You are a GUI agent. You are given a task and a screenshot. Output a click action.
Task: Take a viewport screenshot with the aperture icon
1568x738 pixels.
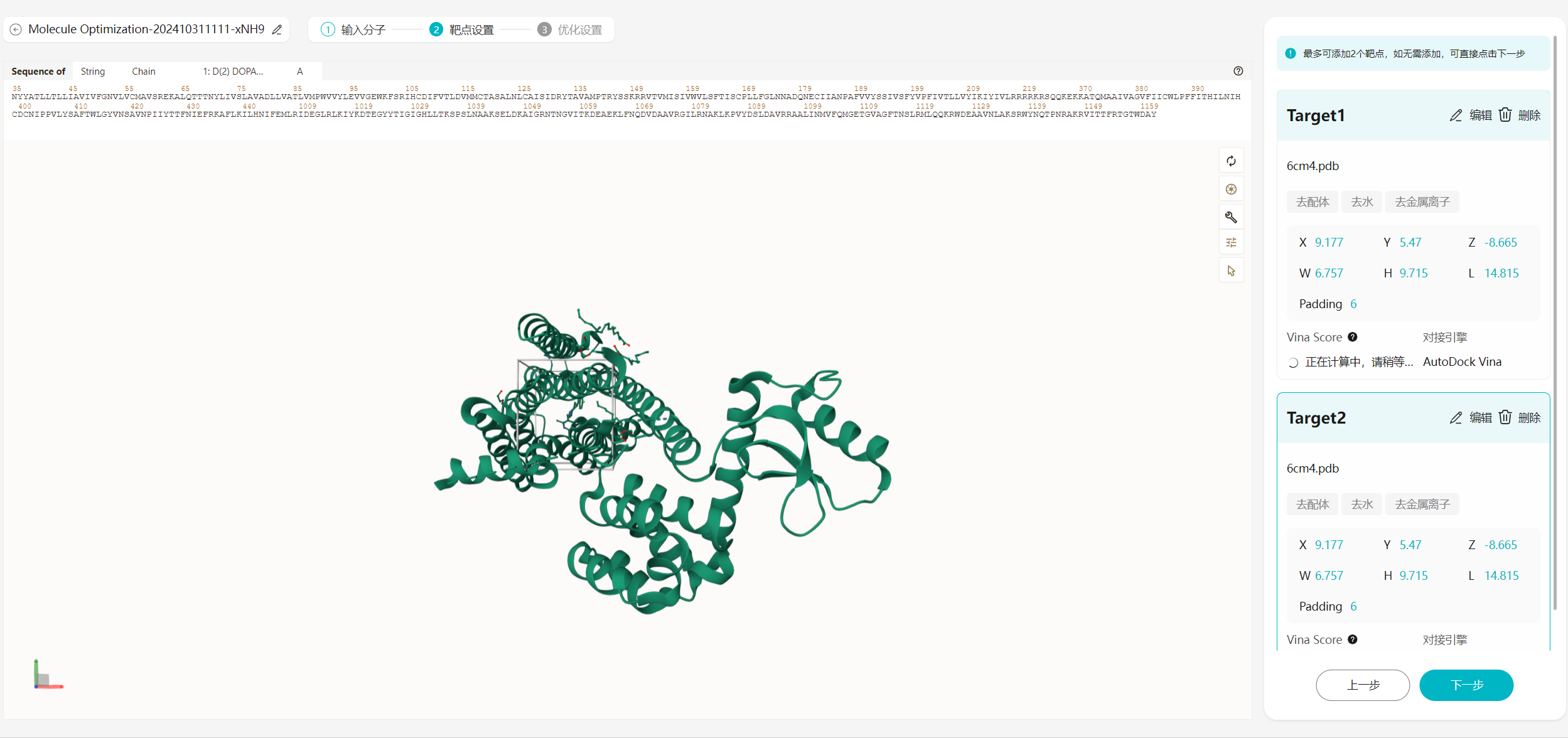point(1231,190)
